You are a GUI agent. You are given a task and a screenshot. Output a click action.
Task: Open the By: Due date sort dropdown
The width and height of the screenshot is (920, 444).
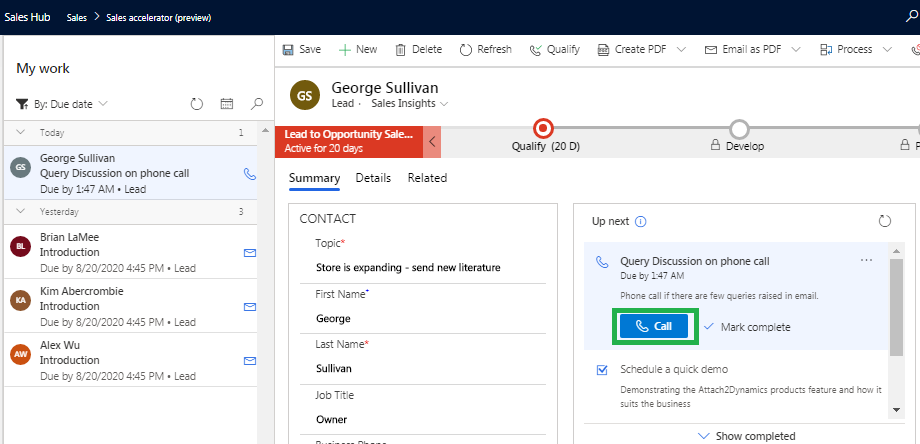pyautogui.click(x=71, y=104)
